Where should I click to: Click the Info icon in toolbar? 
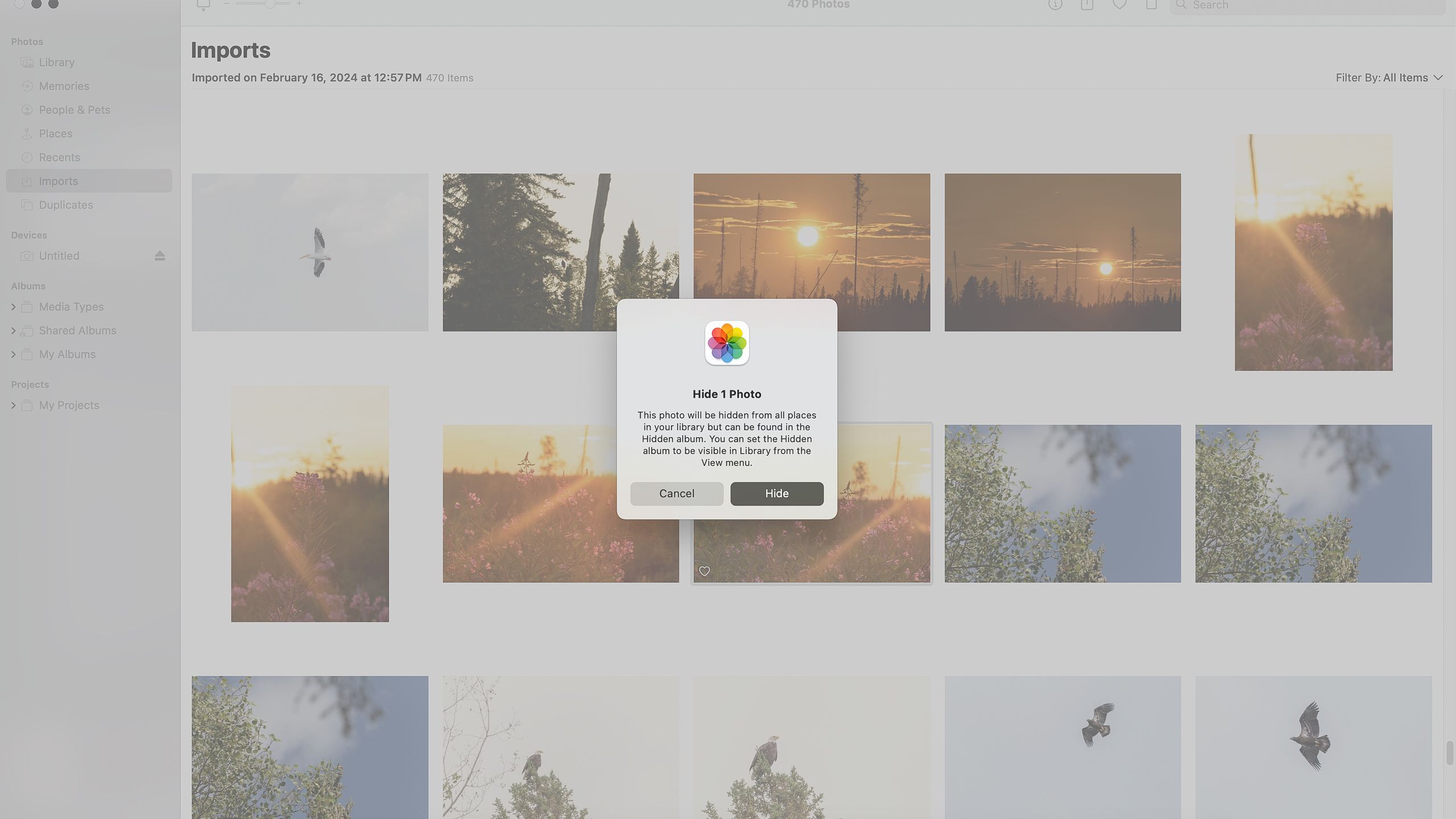pyautogui.click(x=1055, y=5)
